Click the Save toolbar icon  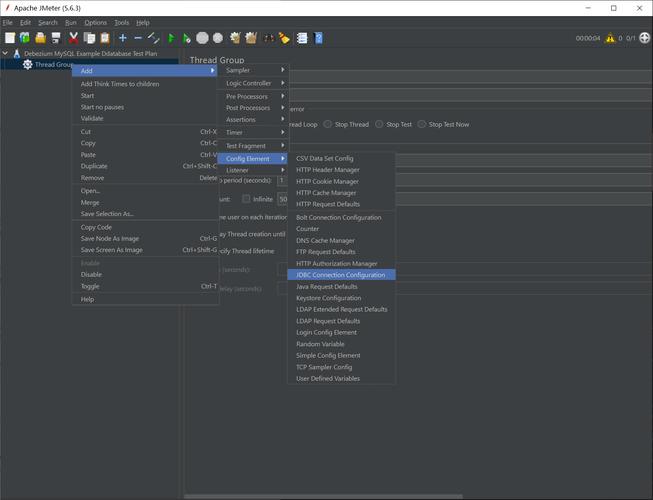click(x=56, y=38)
